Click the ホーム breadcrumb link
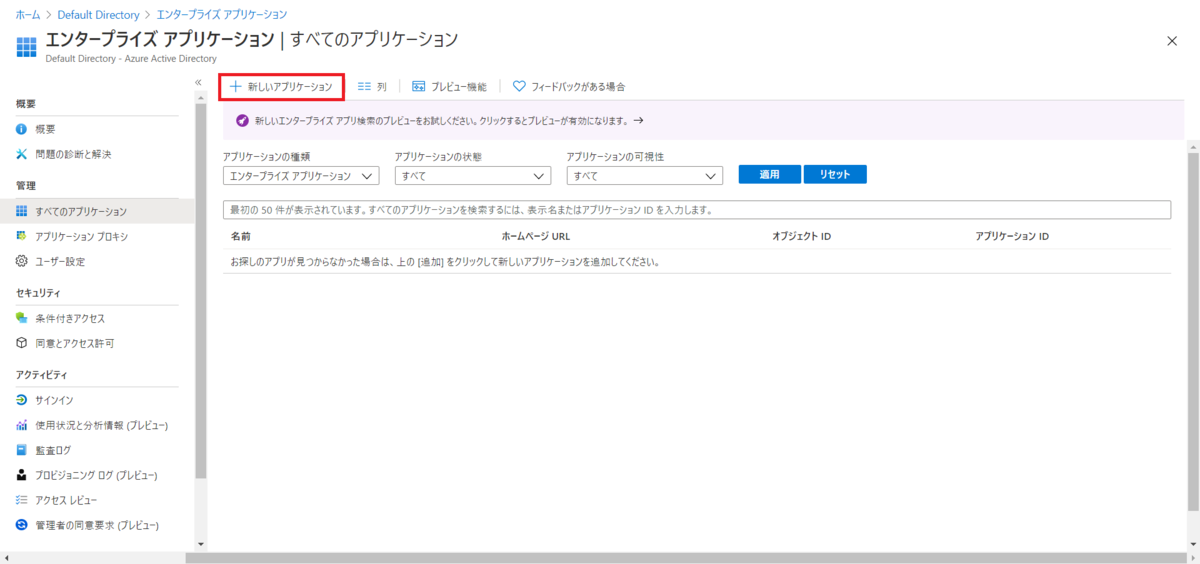The image size is (1200, 564). (28, 15)
